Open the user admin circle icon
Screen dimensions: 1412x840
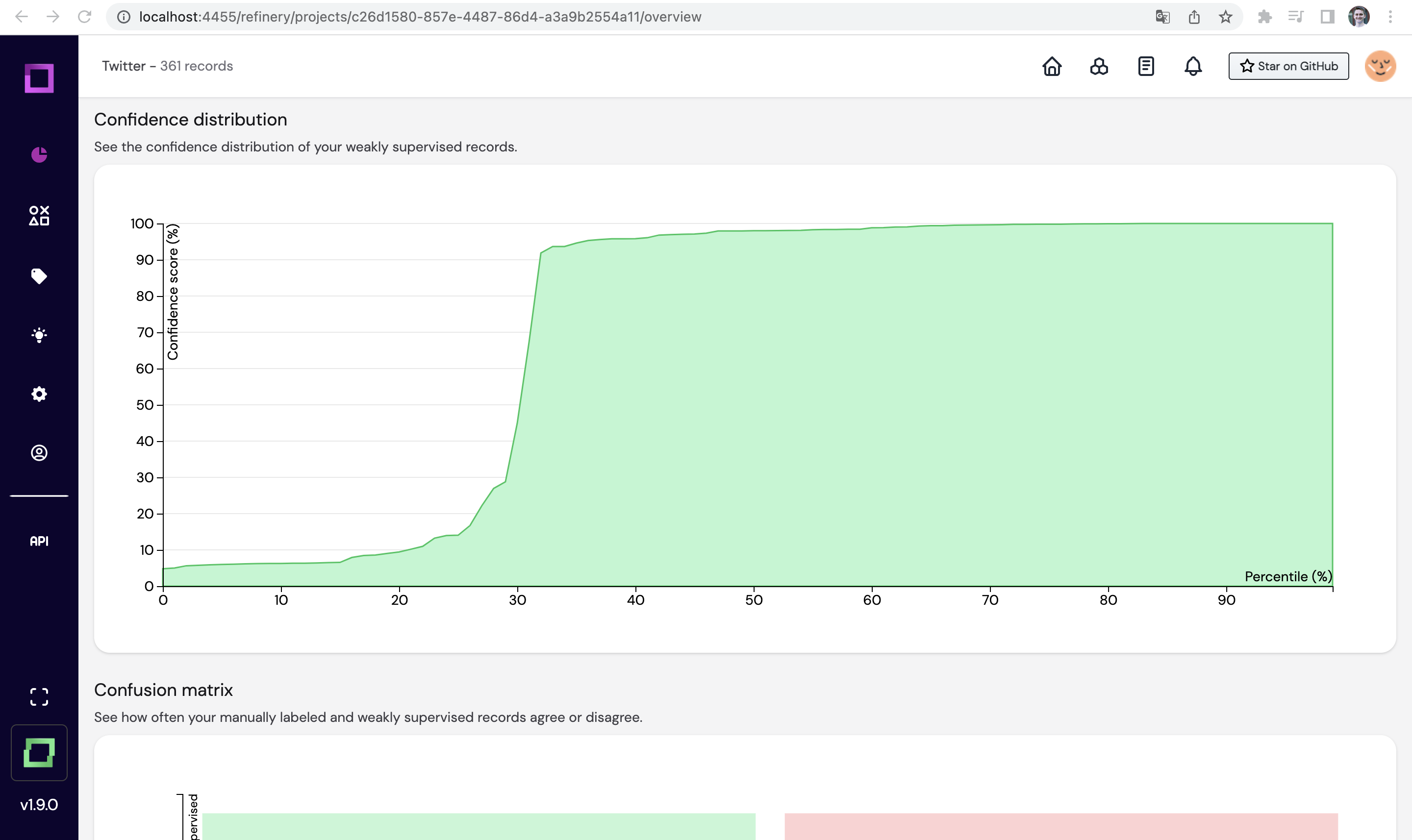(39, 453)
